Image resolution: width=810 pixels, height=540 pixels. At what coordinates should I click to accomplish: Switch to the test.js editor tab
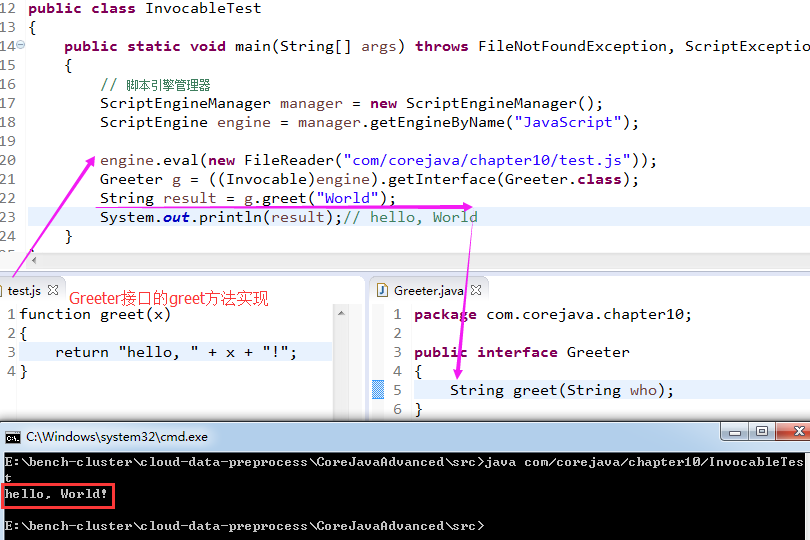click(24, 291)
